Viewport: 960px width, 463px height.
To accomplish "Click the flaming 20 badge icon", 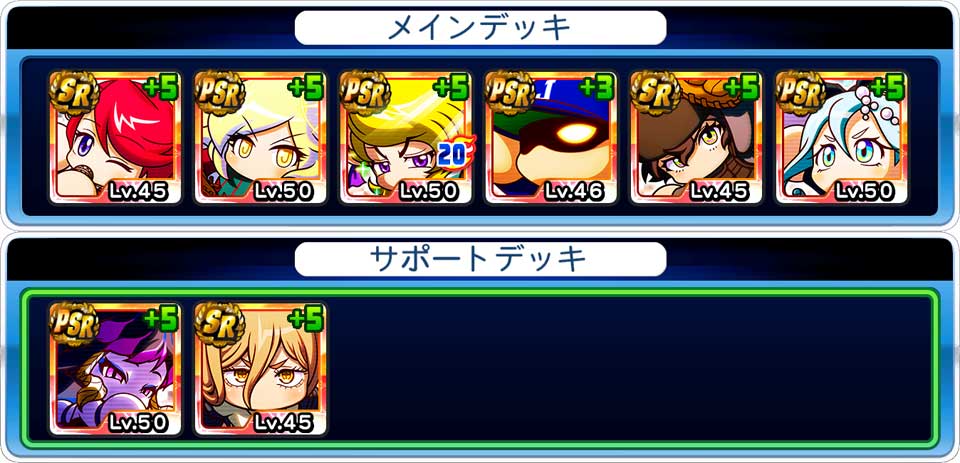I will click(456, 155).
